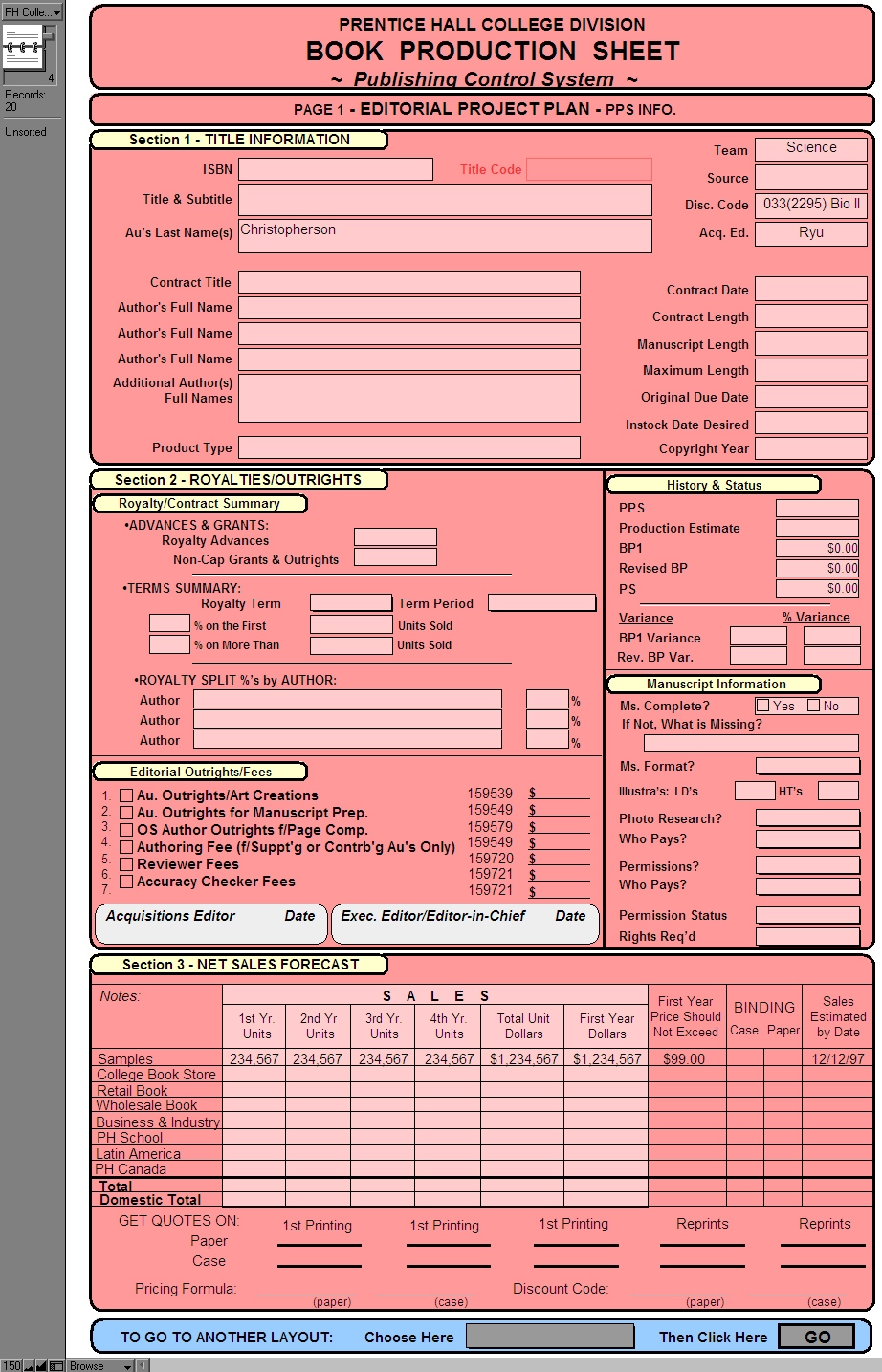The image size is (882, 1372).
Task: Click the HT's field
Action: (838, 791)
